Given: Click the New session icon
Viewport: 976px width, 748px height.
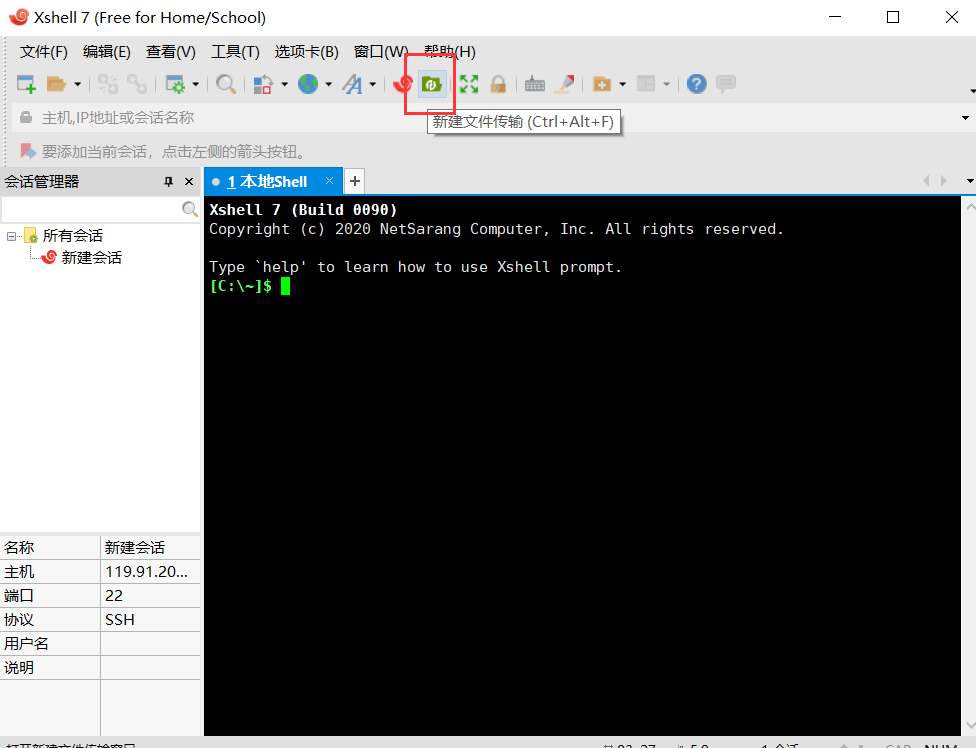Looking at the screenshot, I should coord(26,84).
